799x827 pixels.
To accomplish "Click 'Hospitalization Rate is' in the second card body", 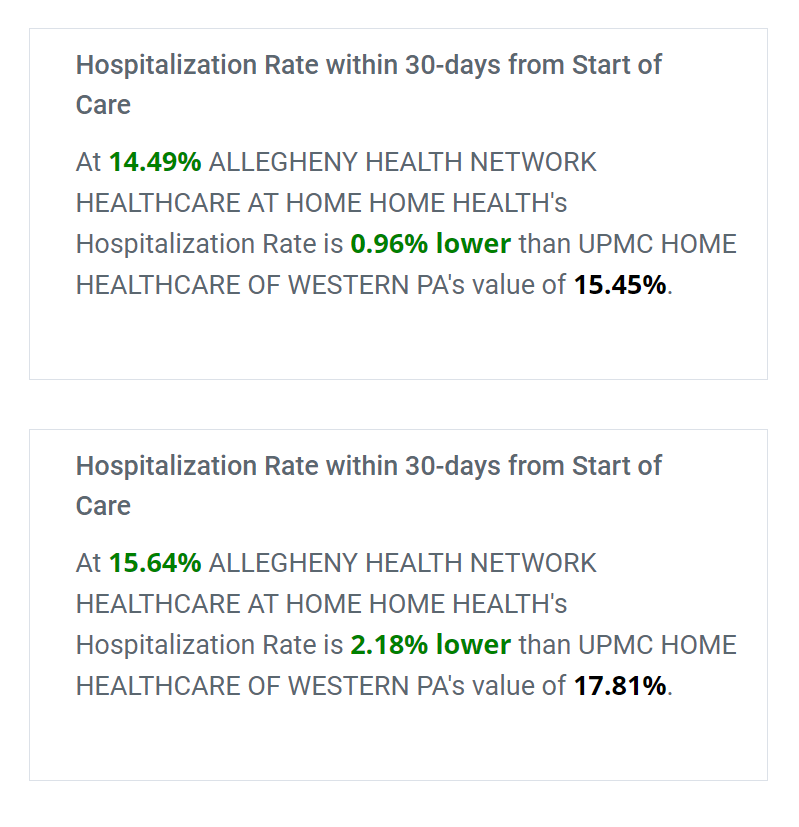I will point(209,645).
